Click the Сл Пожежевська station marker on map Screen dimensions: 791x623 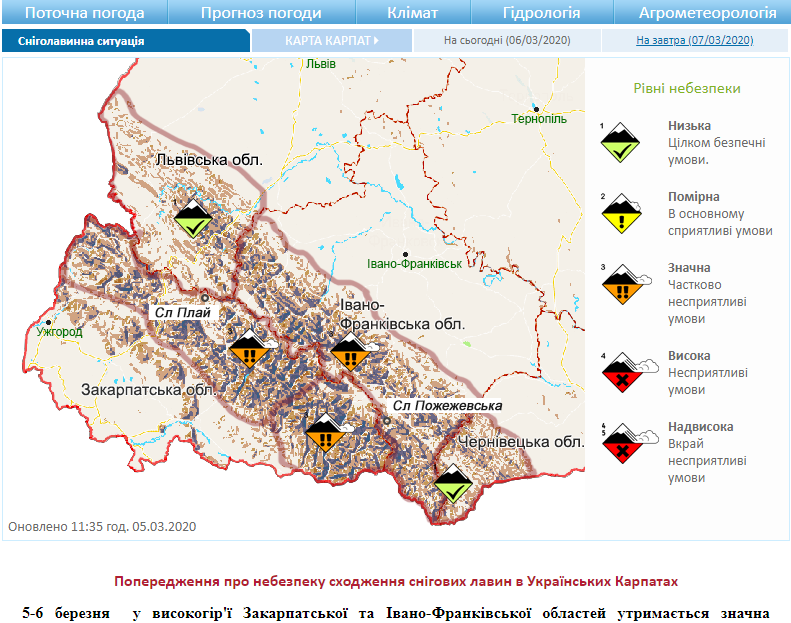pyautogui.click(x=388, y=420)
